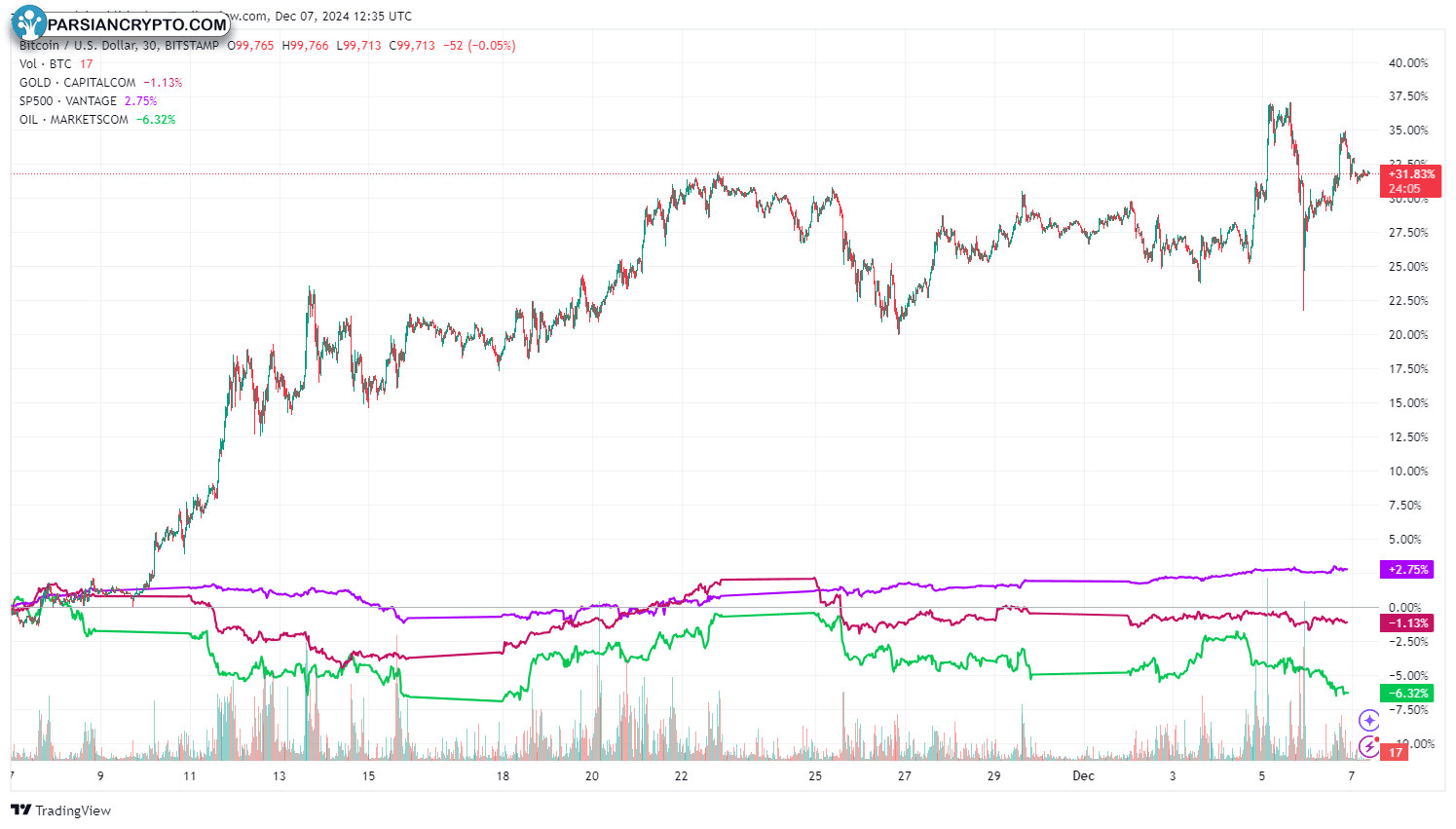1456x829 pixels.
Task: Click the purple sparkle event icon
Action: (1370, 721)
